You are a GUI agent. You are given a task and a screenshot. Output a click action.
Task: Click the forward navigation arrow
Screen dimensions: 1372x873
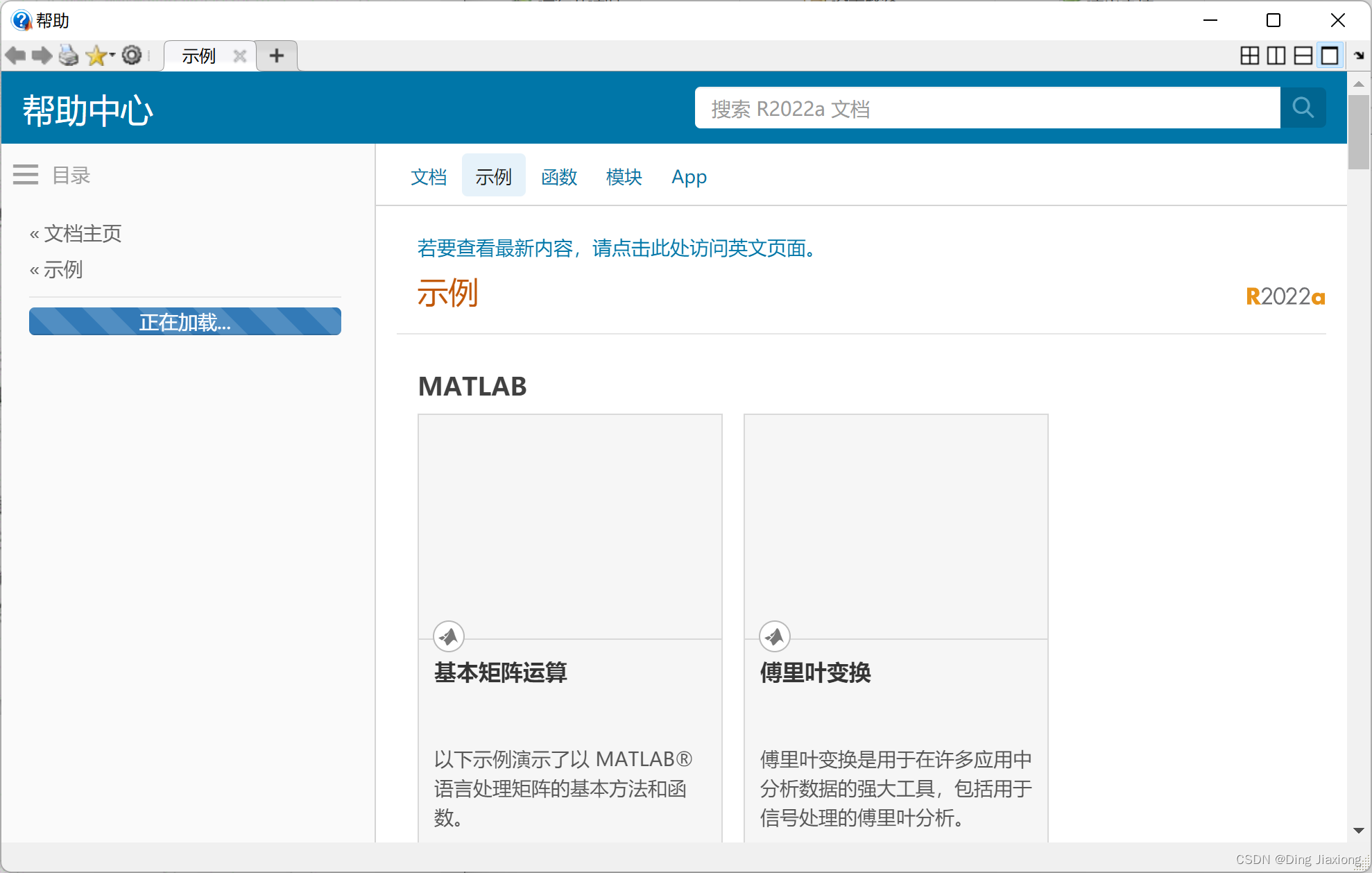coord(42,56)
